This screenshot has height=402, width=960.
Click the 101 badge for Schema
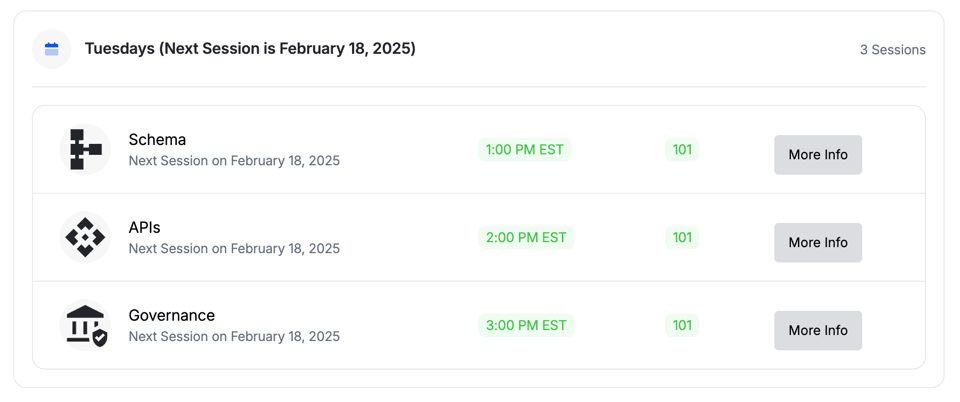pos(682,150)
